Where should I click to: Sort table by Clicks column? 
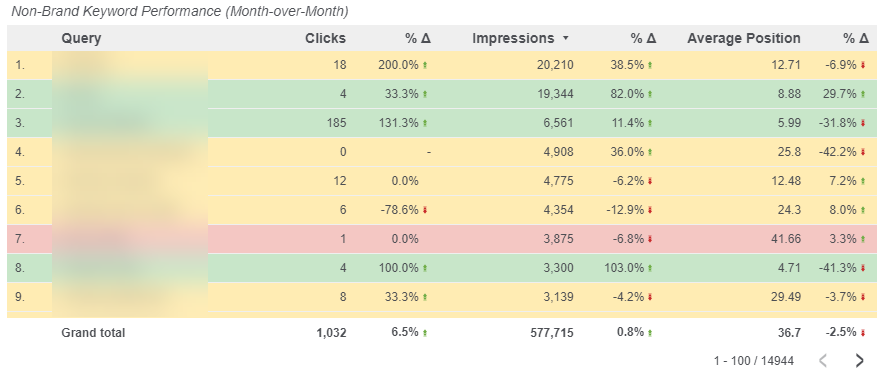[x=325, y=38]
